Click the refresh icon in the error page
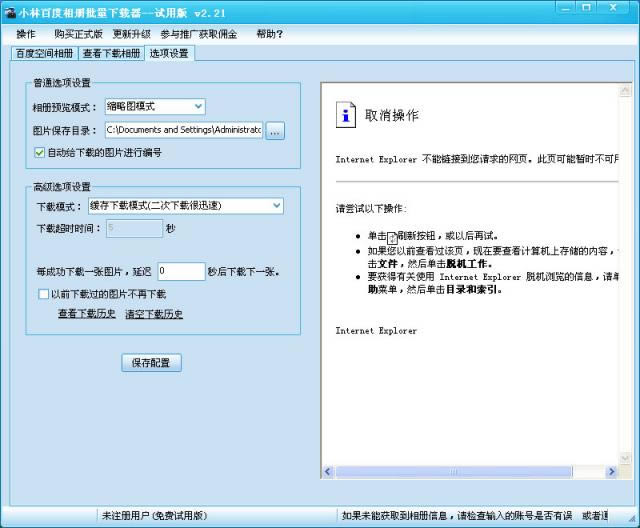The image size is (640, 528). tap(392, 237)
